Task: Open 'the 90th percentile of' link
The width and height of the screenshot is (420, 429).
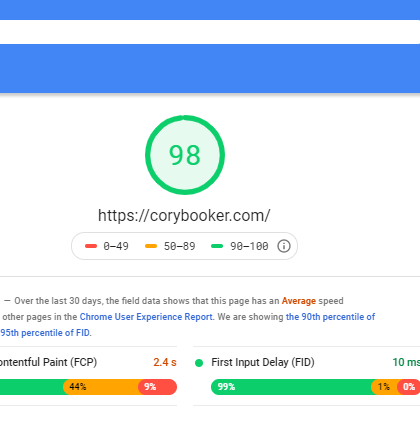Action: pyautogui.click(x=330, y=317)
